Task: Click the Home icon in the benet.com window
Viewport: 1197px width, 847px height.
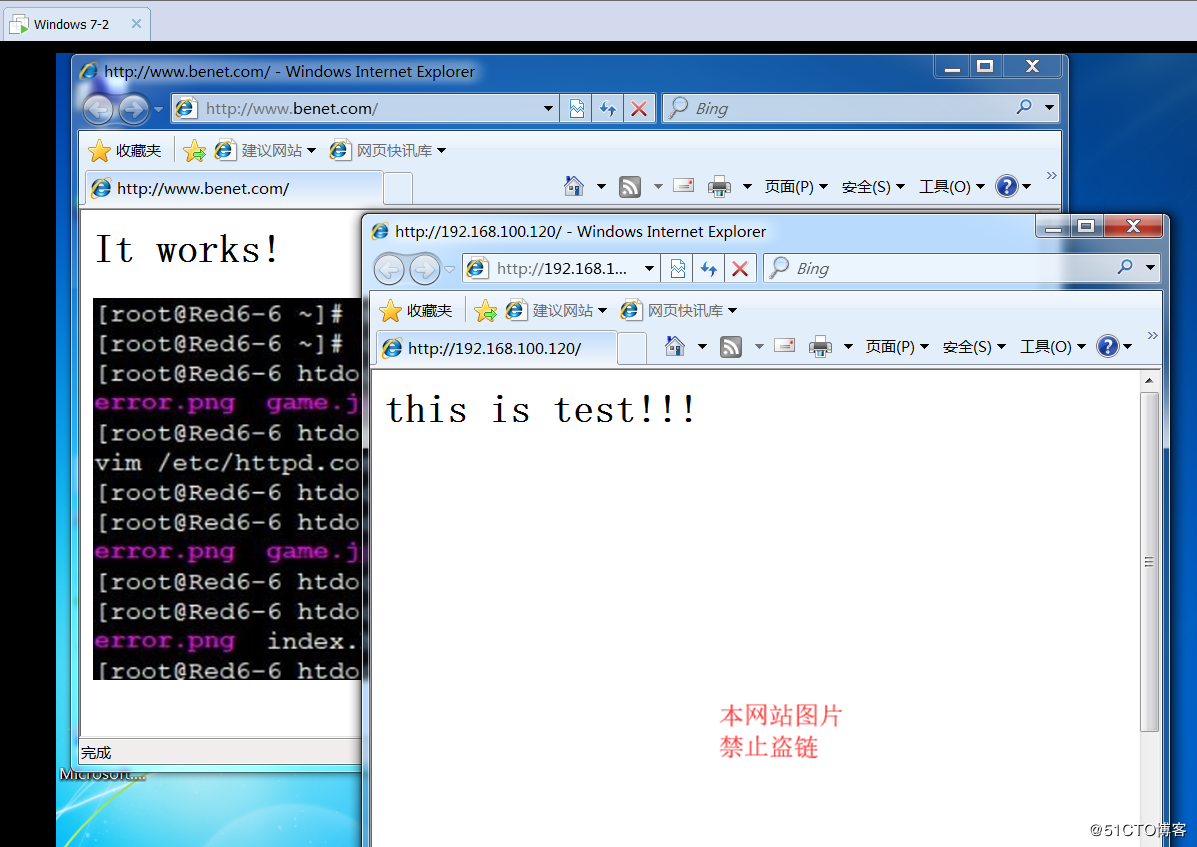Action: (573, 186)
